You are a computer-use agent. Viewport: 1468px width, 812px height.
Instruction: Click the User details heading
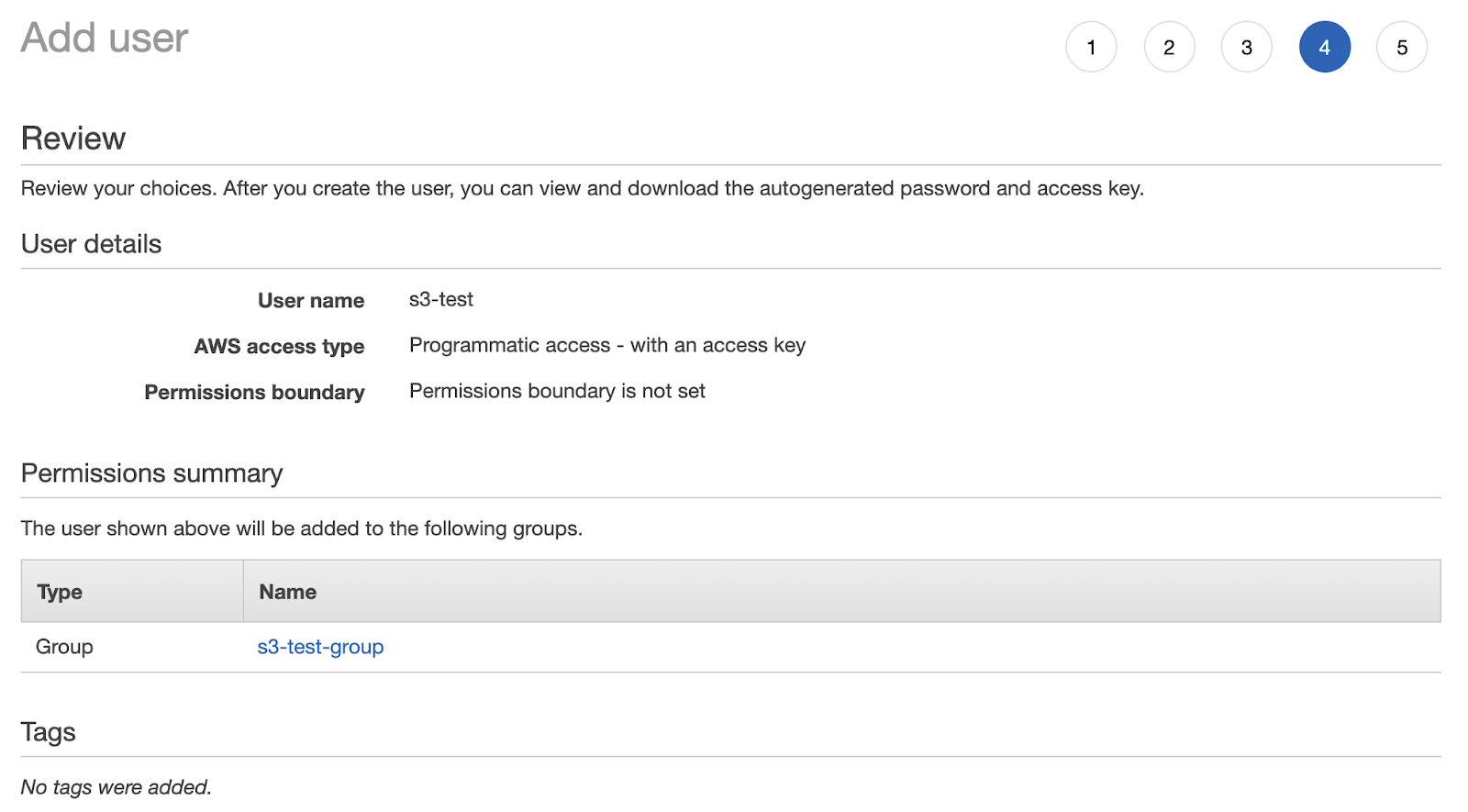pos(92,244)
